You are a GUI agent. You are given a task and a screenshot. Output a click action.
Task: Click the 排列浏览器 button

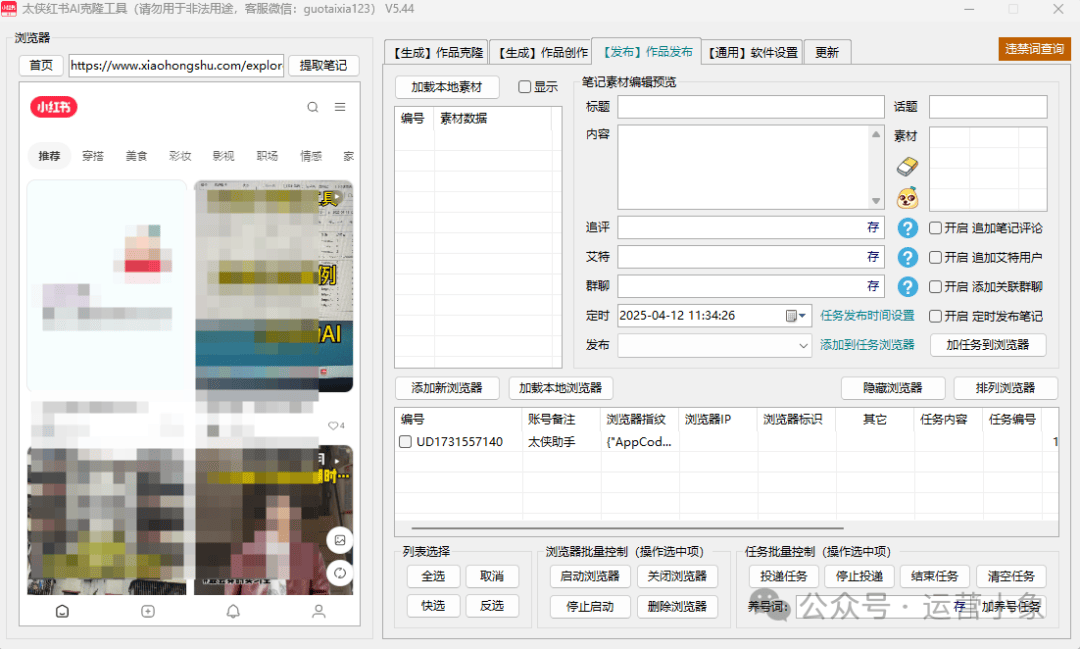1006,388
